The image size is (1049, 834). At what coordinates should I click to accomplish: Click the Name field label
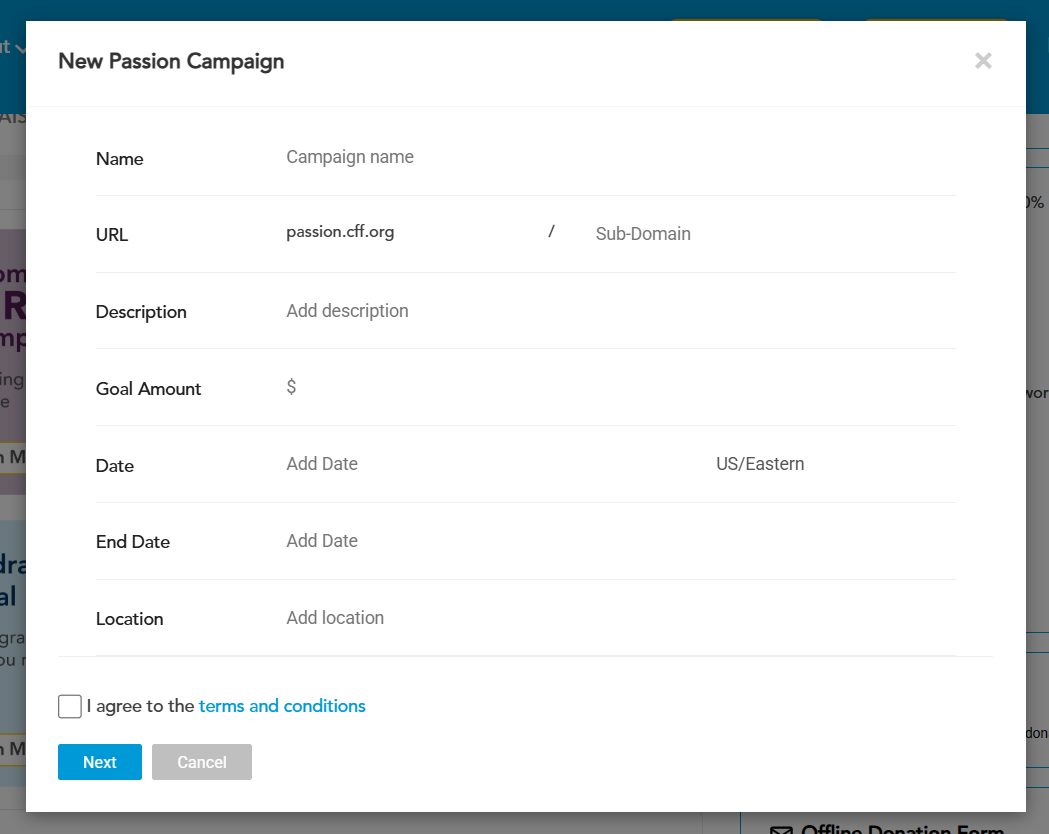point(119,159)
